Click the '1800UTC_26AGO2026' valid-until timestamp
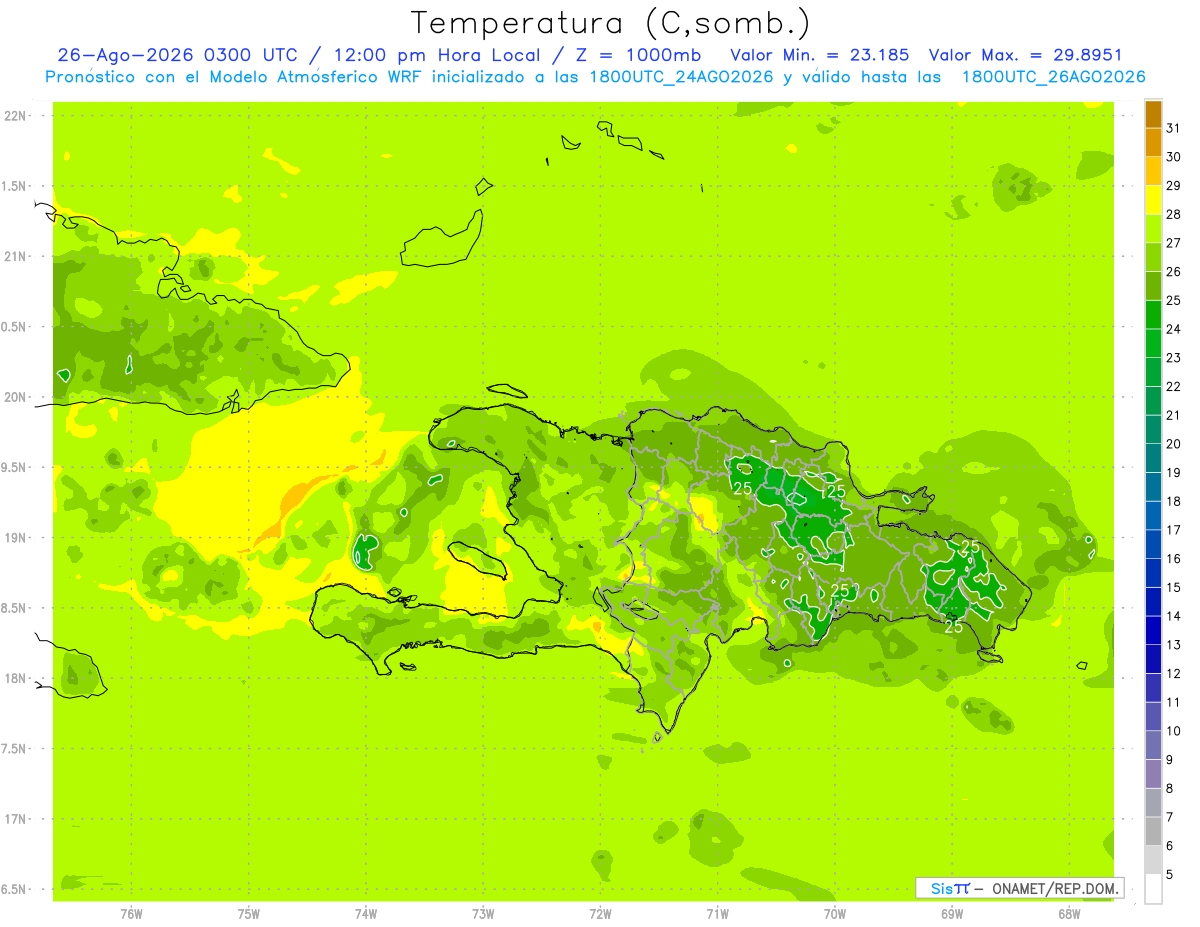Screen dimensions: 1200x927 point(1053,77)
